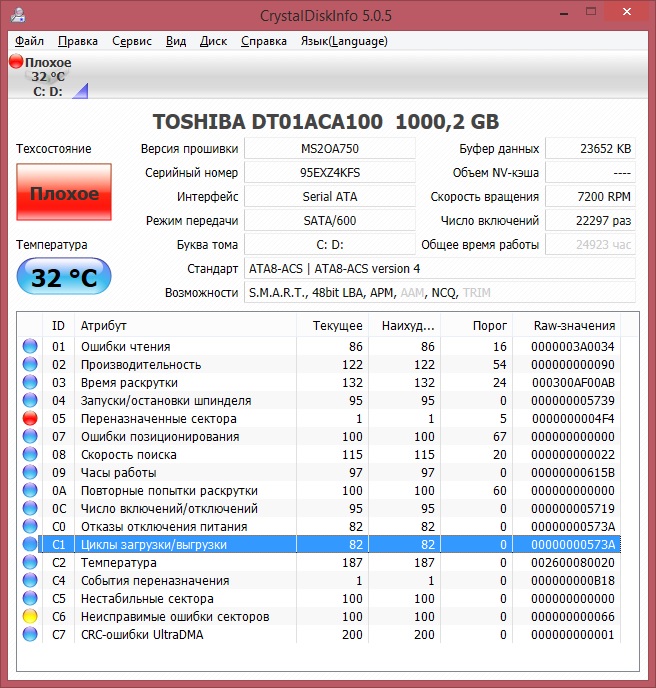
Task: Open the Правка menu
Action: coord(78,41)
